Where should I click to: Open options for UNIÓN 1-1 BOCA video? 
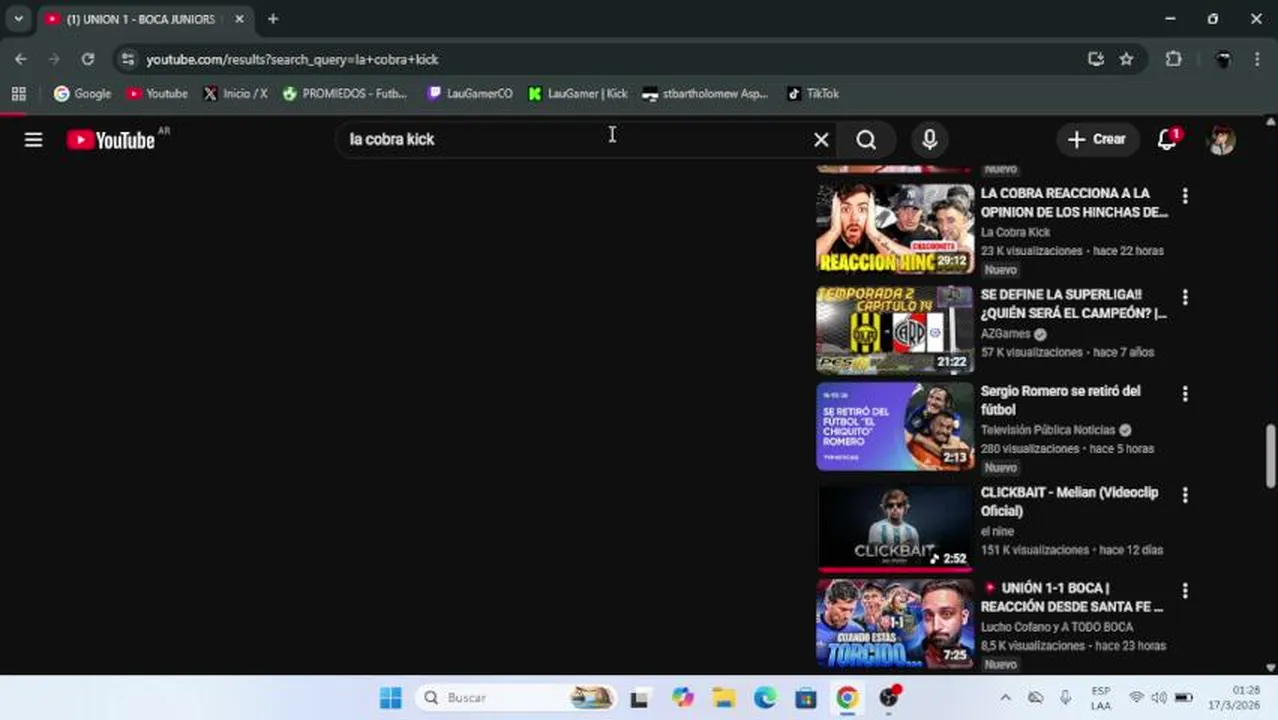pyautogui.click(x=1185, y=591)
